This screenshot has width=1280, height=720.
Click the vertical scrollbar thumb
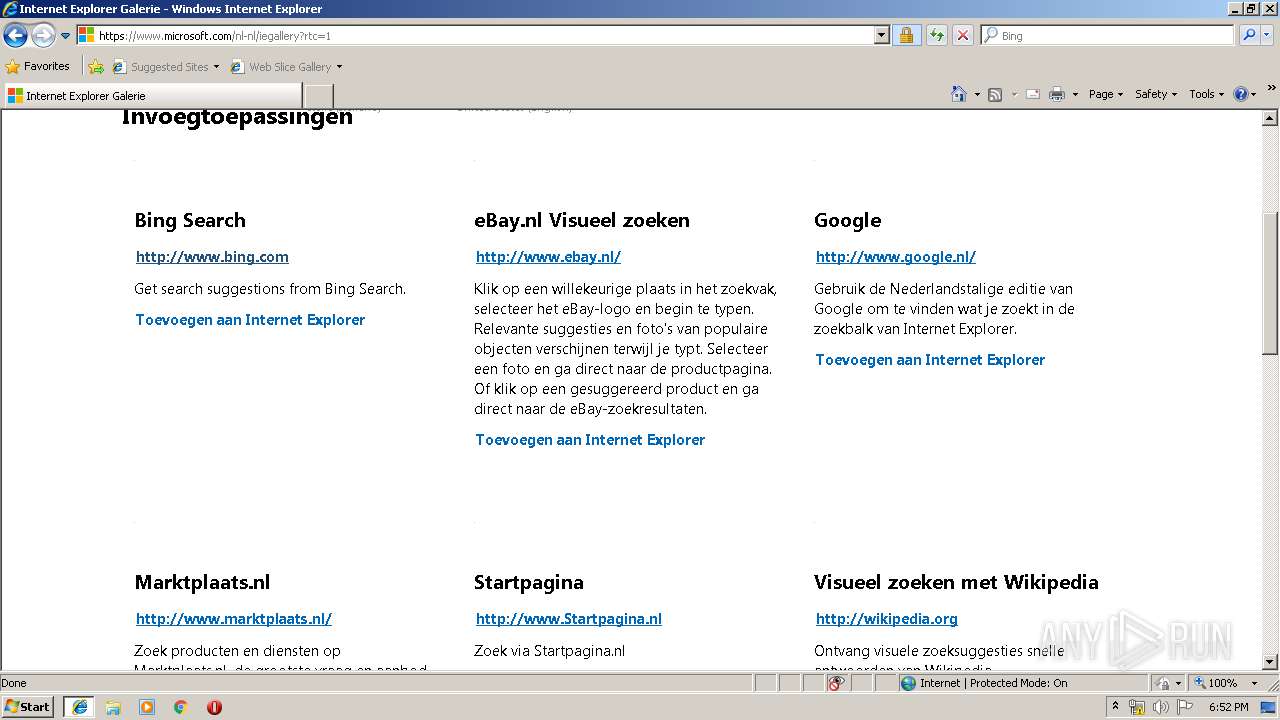pyautogui.click(x=1270, y=283)
